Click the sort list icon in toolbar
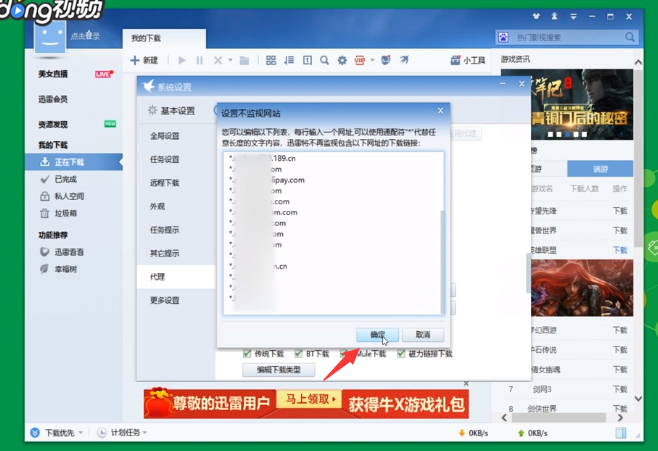 [289, 60]
